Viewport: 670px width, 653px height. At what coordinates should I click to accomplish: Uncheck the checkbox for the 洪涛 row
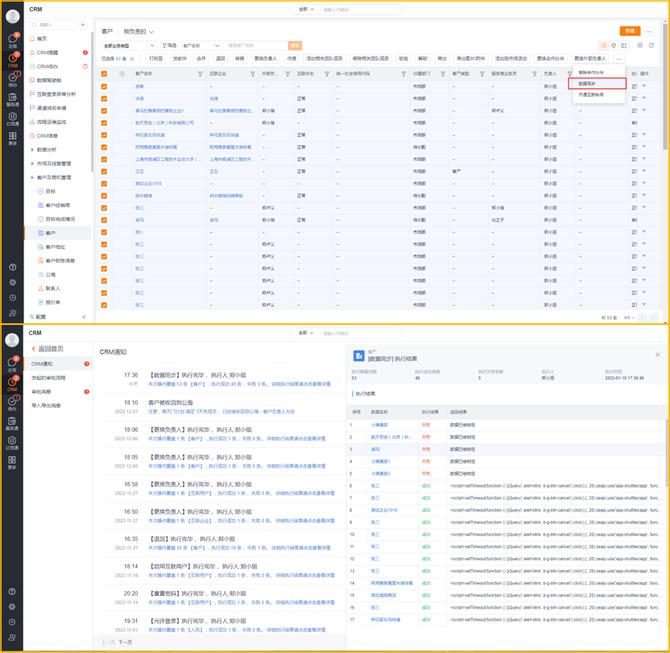click(104, 98)
